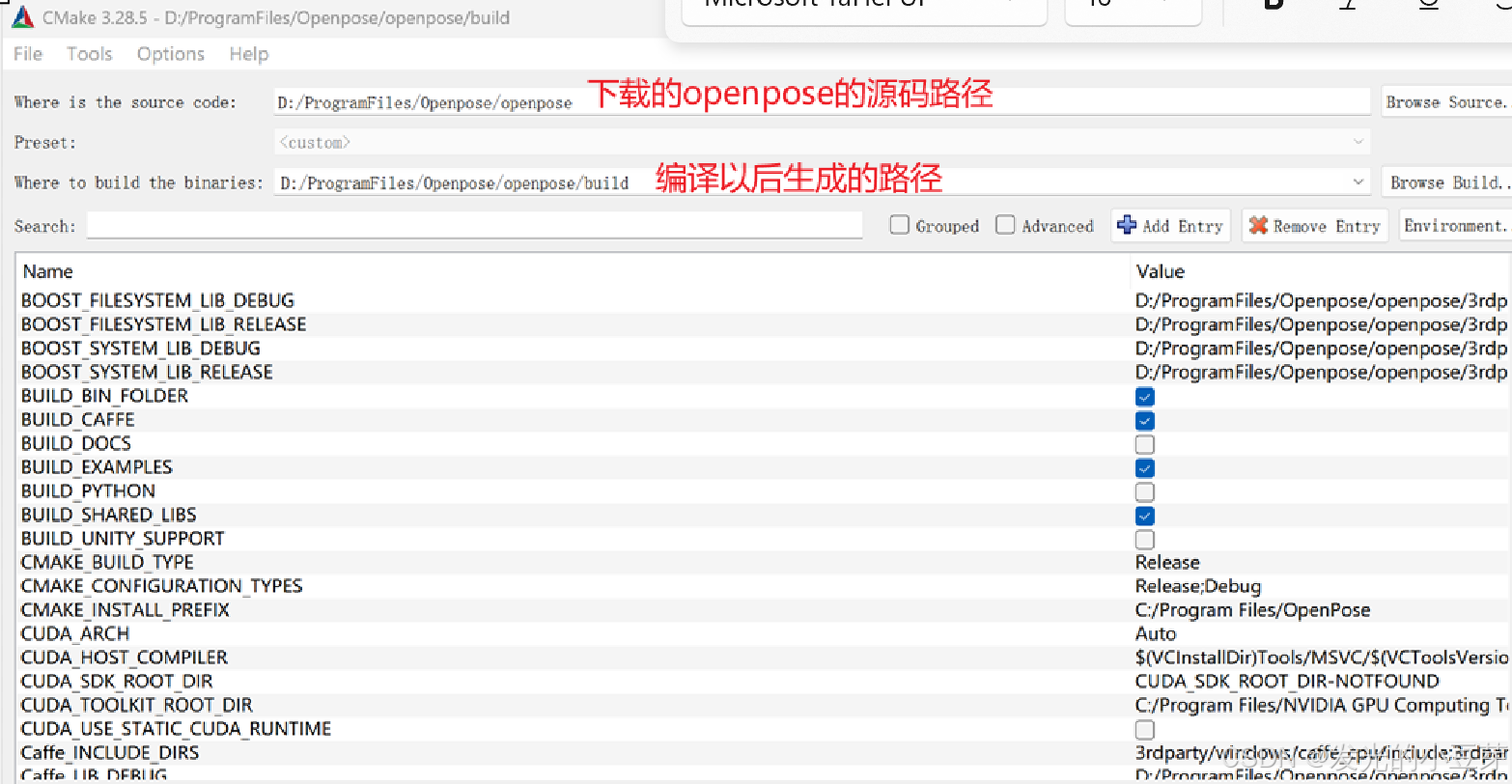Click the NVIDIA GPU Computing Toolkit value
Screen dimensions: 1512x784
click(x=1322, y=705)
